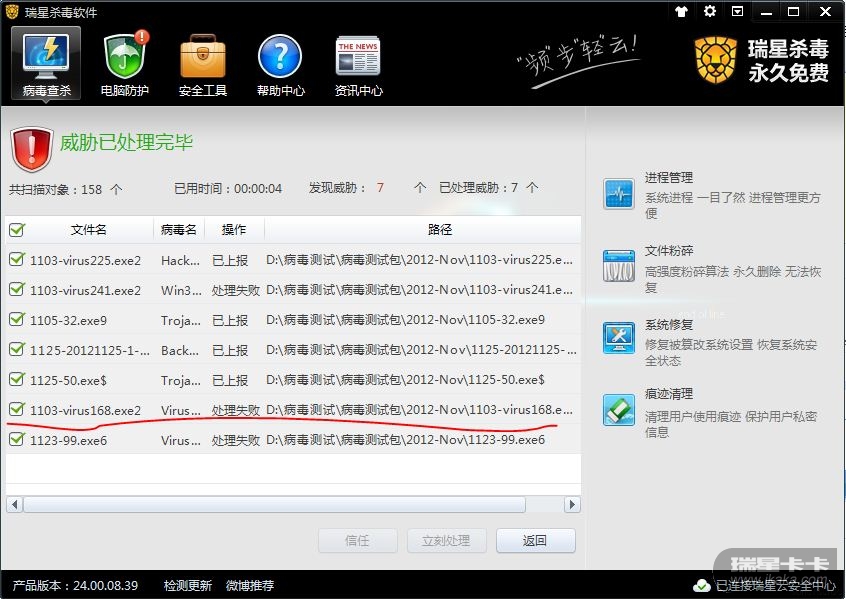Uncheck 1125-20121125-1 row checkbox
Image resolution: width=846 pixels, height=599 pixels.
tap(17, 350)
